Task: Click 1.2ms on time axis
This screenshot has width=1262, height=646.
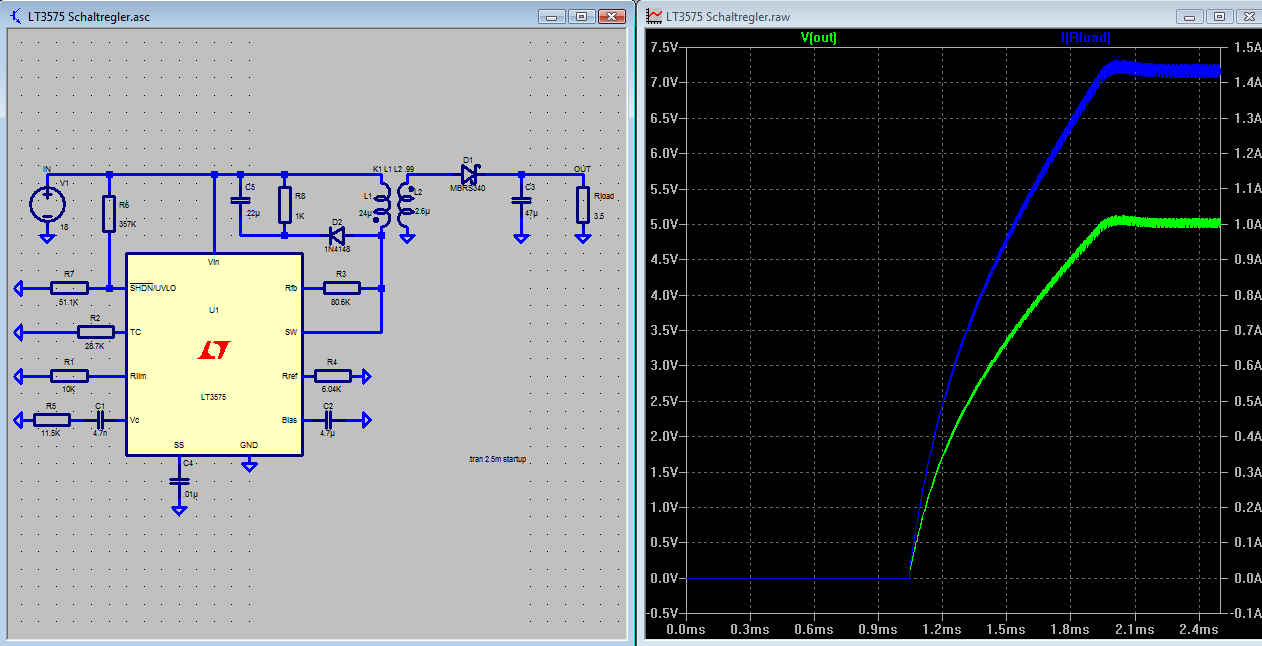Action: 941,630
